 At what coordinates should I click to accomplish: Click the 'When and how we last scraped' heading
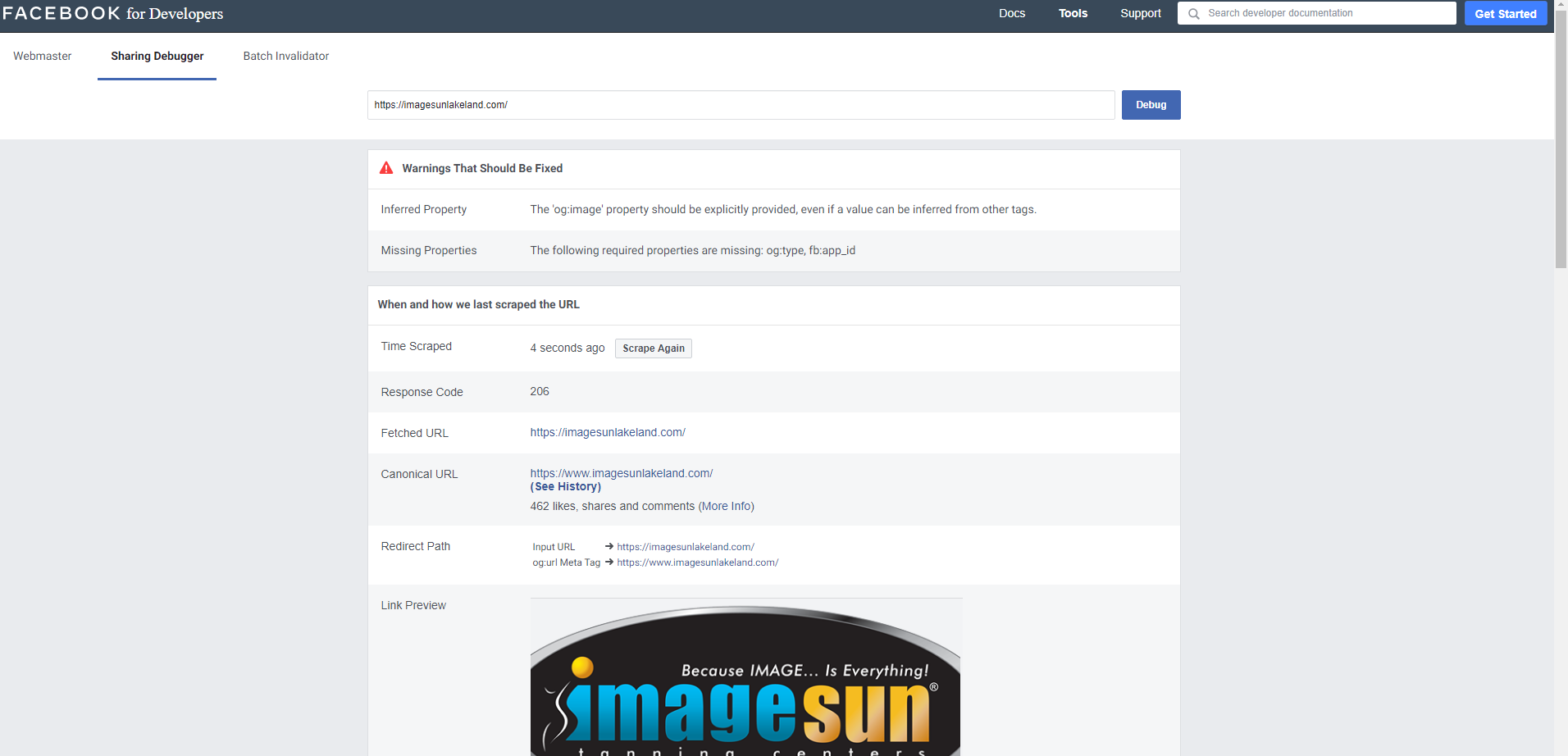[479, 304]
